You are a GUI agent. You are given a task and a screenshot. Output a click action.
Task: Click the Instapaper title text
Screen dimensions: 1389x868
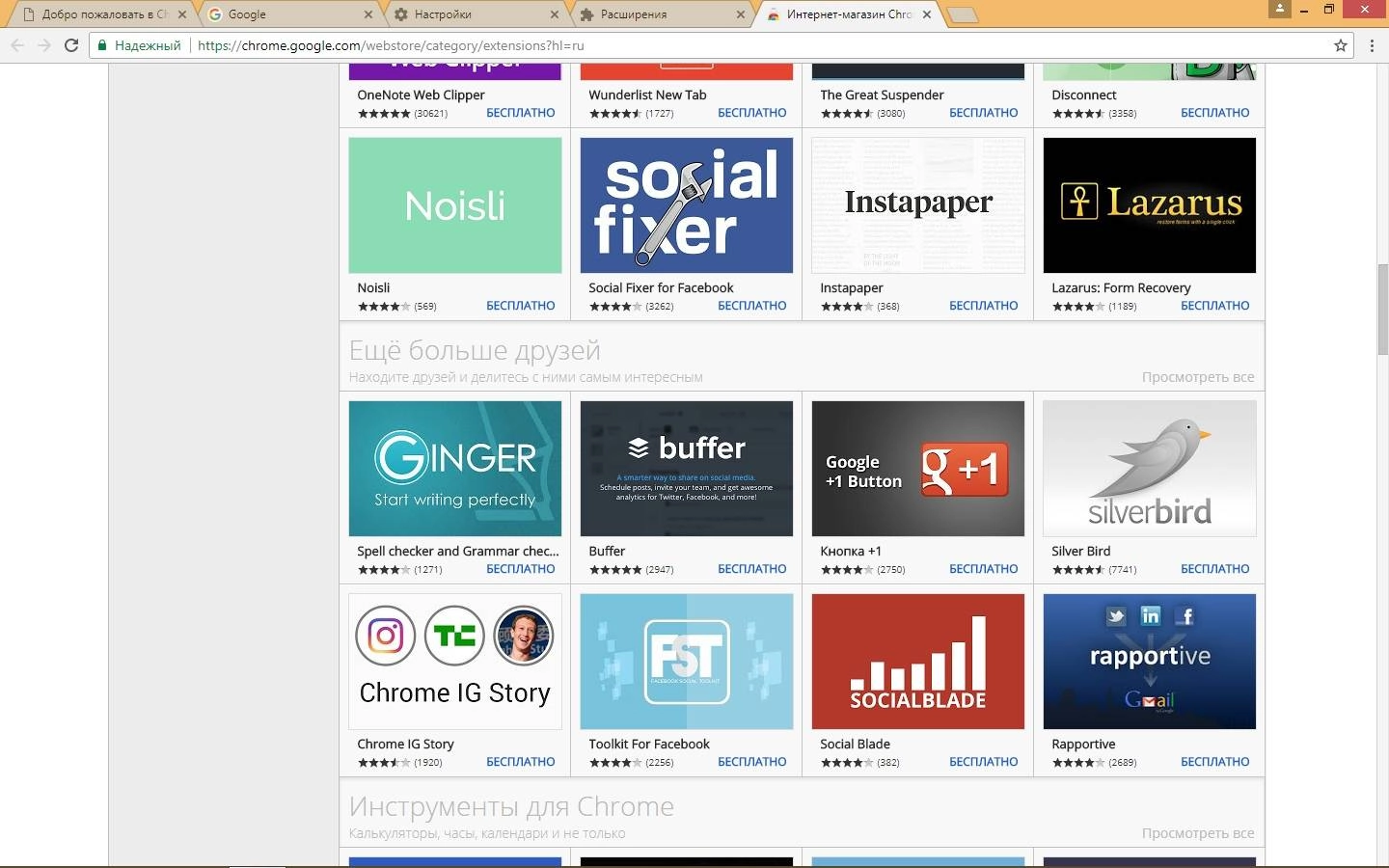point(852,287)
